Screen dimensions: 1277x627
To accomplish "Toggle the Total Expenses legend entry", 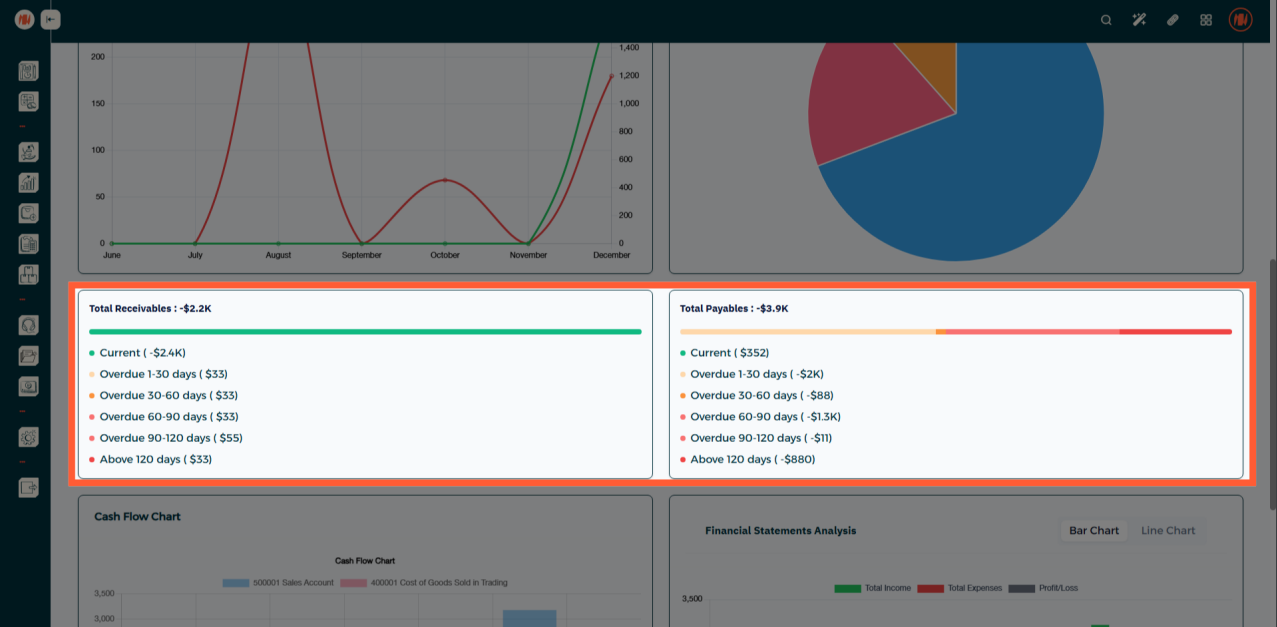I will point(959,588).
